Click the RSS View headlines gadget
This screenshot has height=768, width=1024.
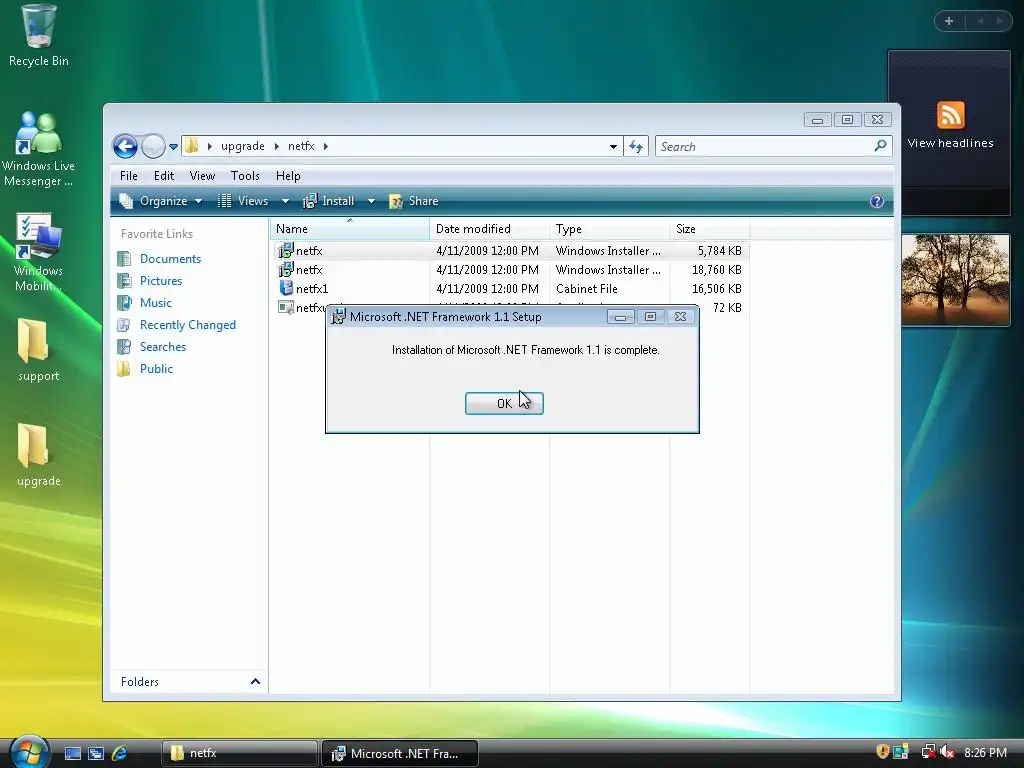coord(950,133)
